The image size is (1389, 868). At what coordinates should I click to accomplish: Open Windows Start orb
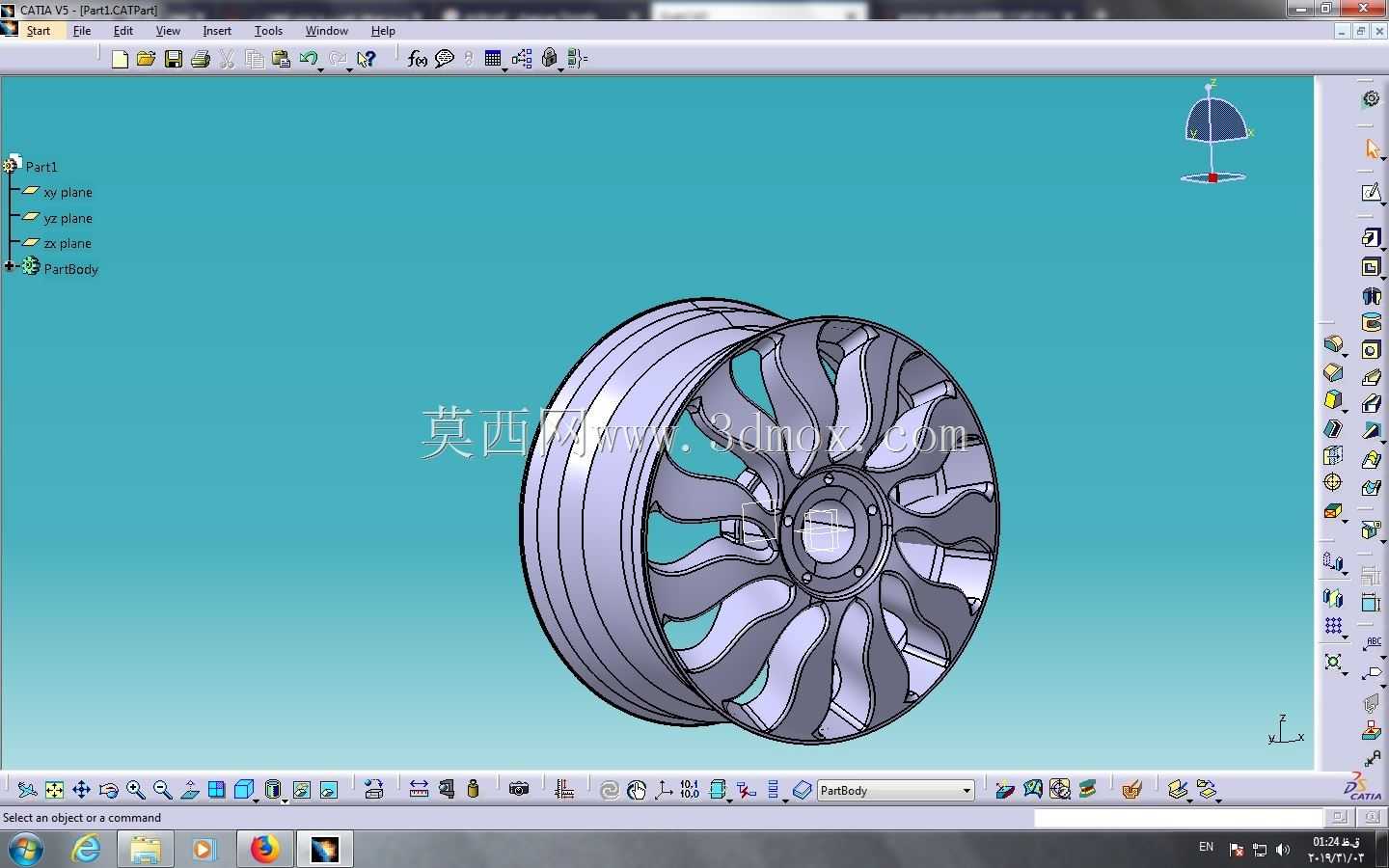(25, 849)
